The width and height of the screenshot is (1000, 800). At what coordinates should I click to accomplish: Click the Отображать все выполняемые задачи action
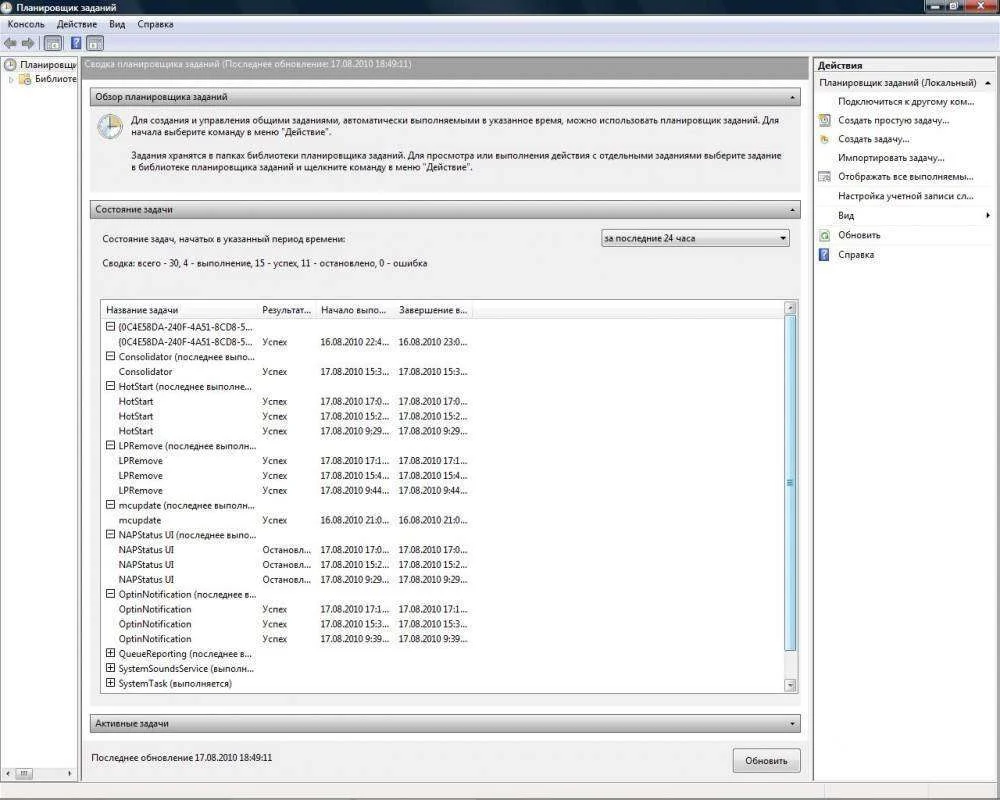click(x=906, y=177)
